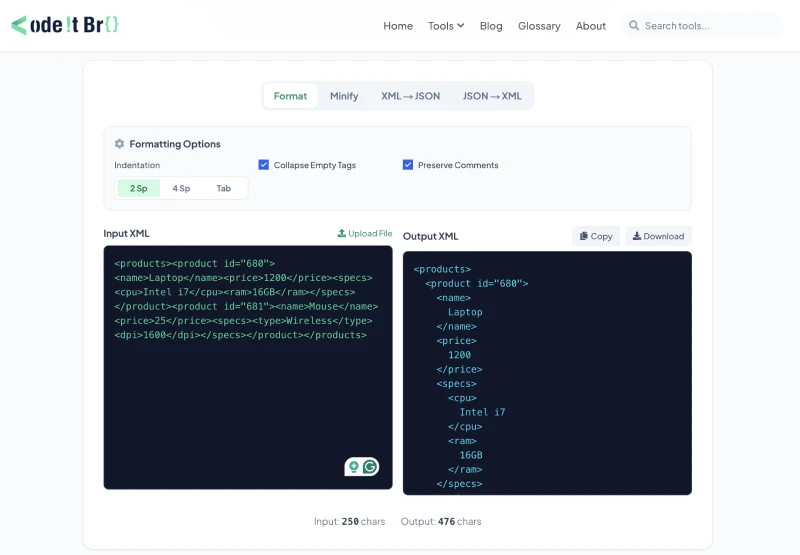Click the search magnifier icon
This screenshot has height=555, width=800.
click(x=634, y=26)
